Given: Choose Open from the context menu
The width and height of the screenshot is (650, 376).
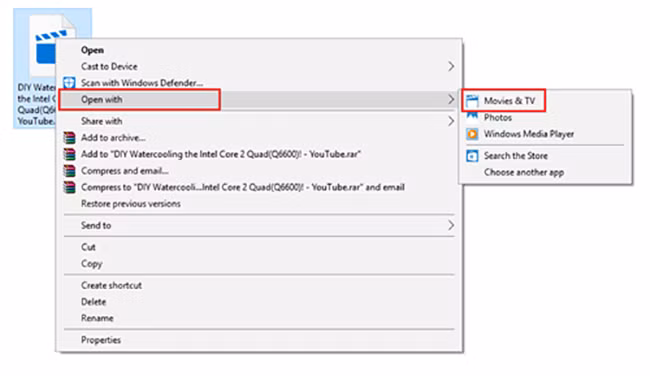Looking at the screenshot, I should pyautogui.click(x=92, y=50).
